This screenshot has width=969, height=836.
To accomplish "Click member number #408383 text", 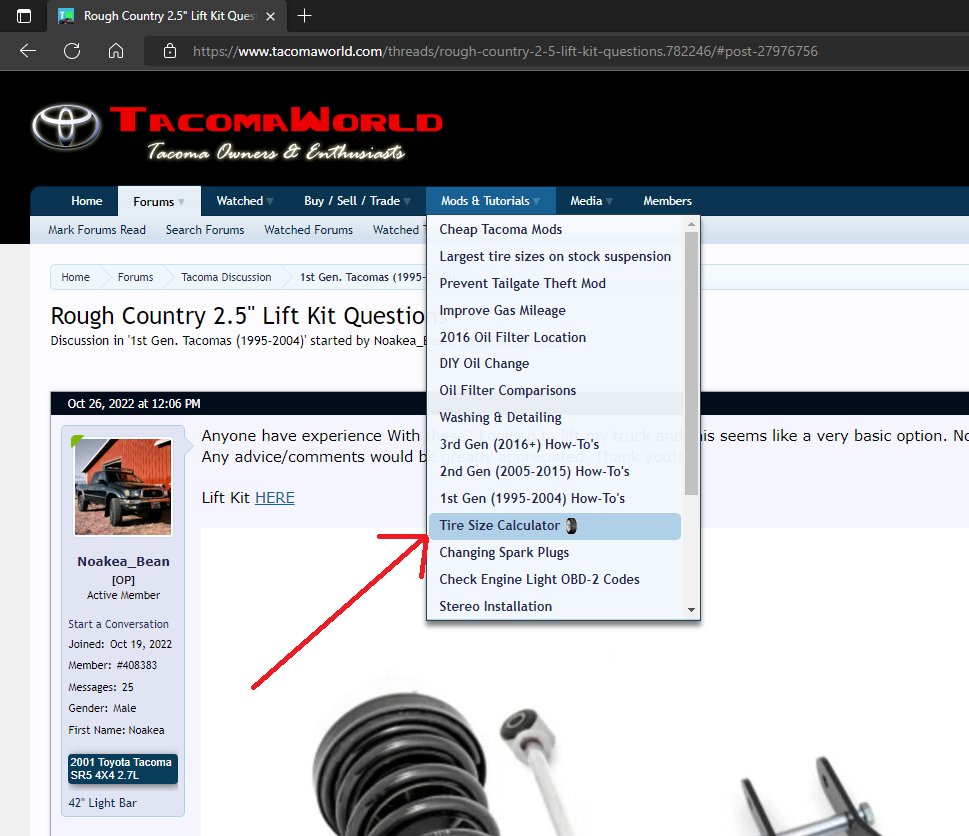I will (137, 665).
